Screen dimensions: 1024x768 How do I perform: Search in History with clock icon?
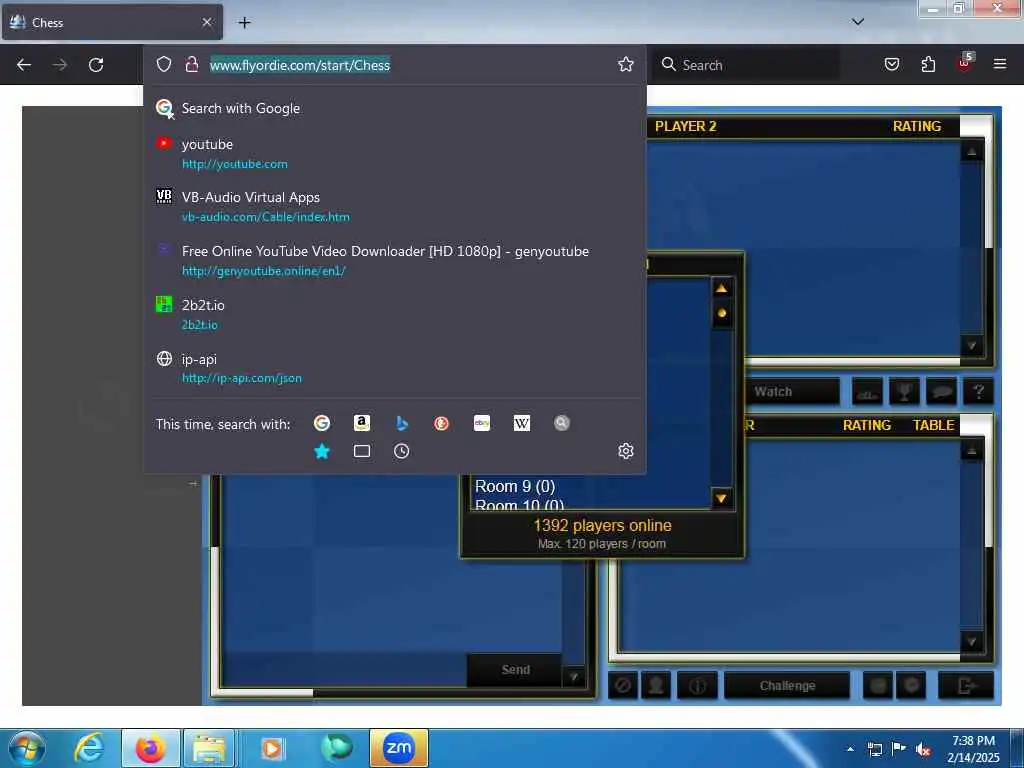pyautogui.click(x=402, y=451)
